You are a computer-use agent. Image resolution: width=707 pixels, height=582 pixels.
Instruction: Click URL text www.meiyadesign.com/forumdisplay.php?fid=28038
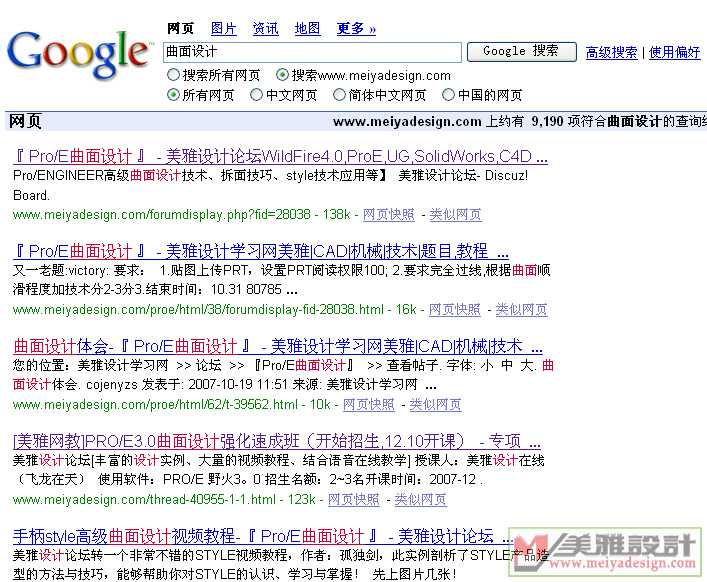click(x=162, y=215)
